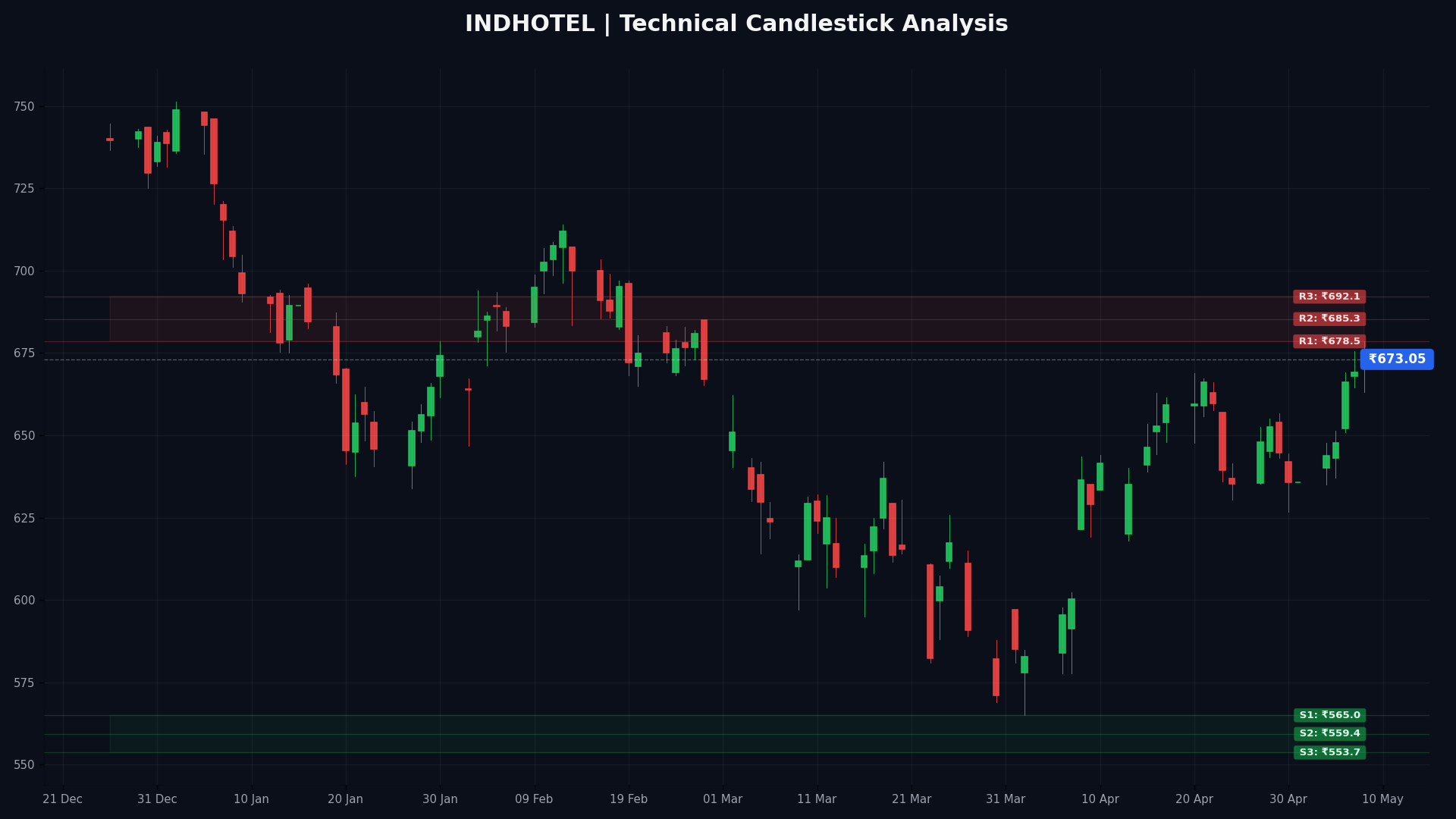This screenshot has width=1456, height=819.
Task: Click the 575 price axis label
Action: click(x=24, y=682)
